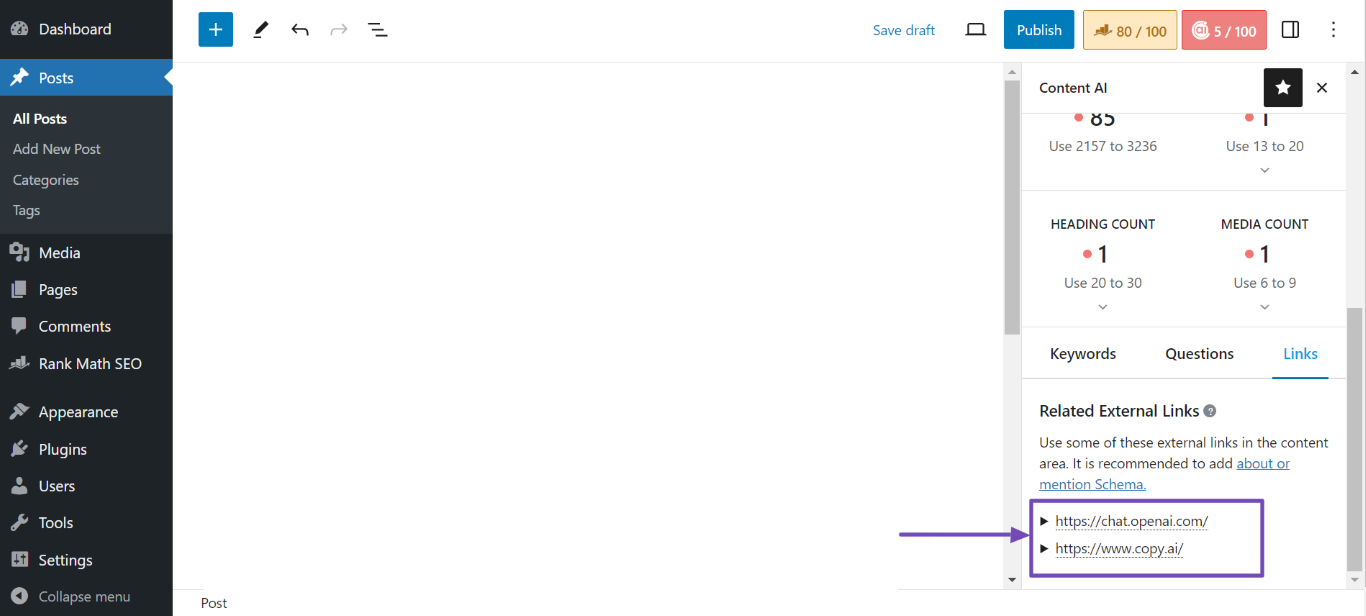This screenshot has height=616, width=1366.
Task: Expand the Heading Count chevron
Action: pos(1103,307)
